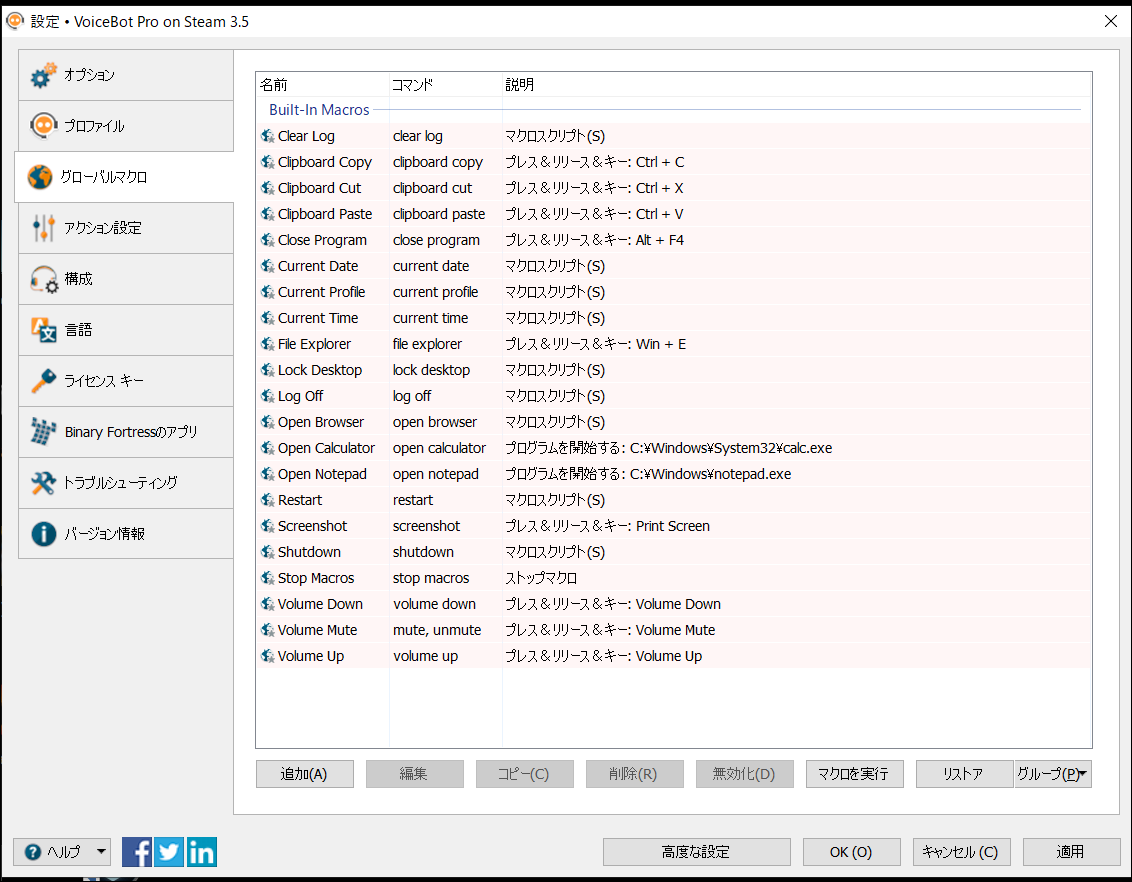1132x882 pixels.
Task: Open 高度な設定
Action: click(x=697, y=852)
